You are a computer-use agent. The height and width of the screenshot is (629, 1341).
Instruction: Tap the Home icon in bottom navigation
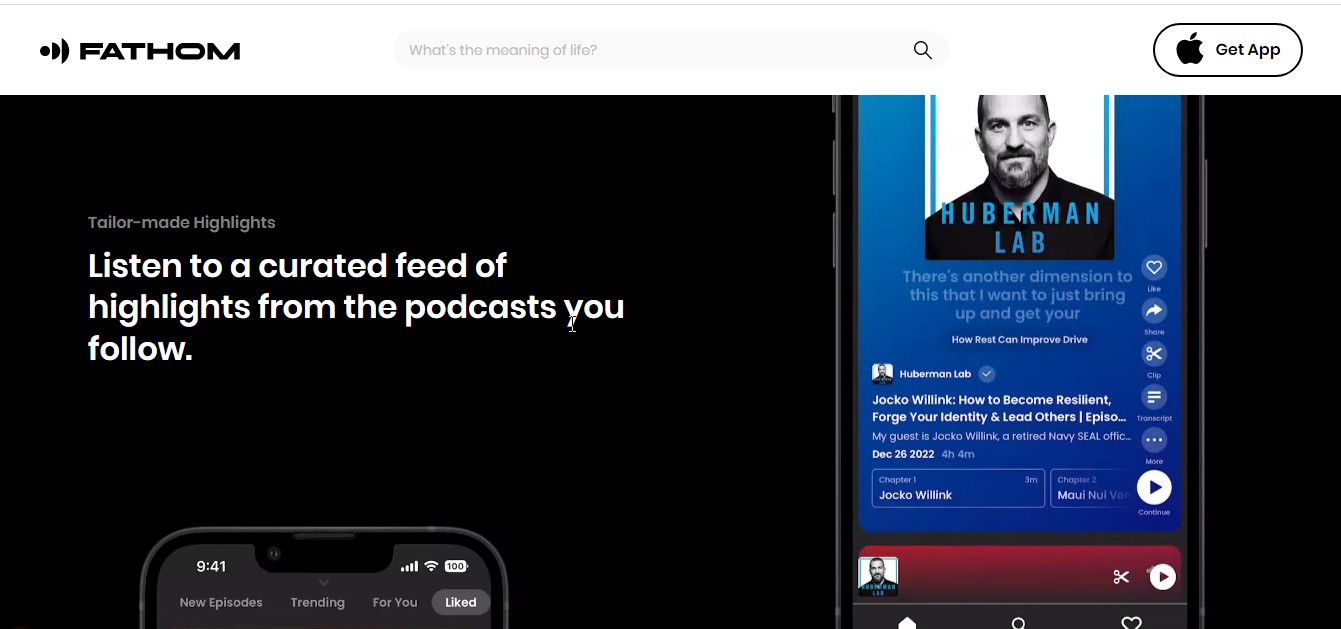click(907, 623)
